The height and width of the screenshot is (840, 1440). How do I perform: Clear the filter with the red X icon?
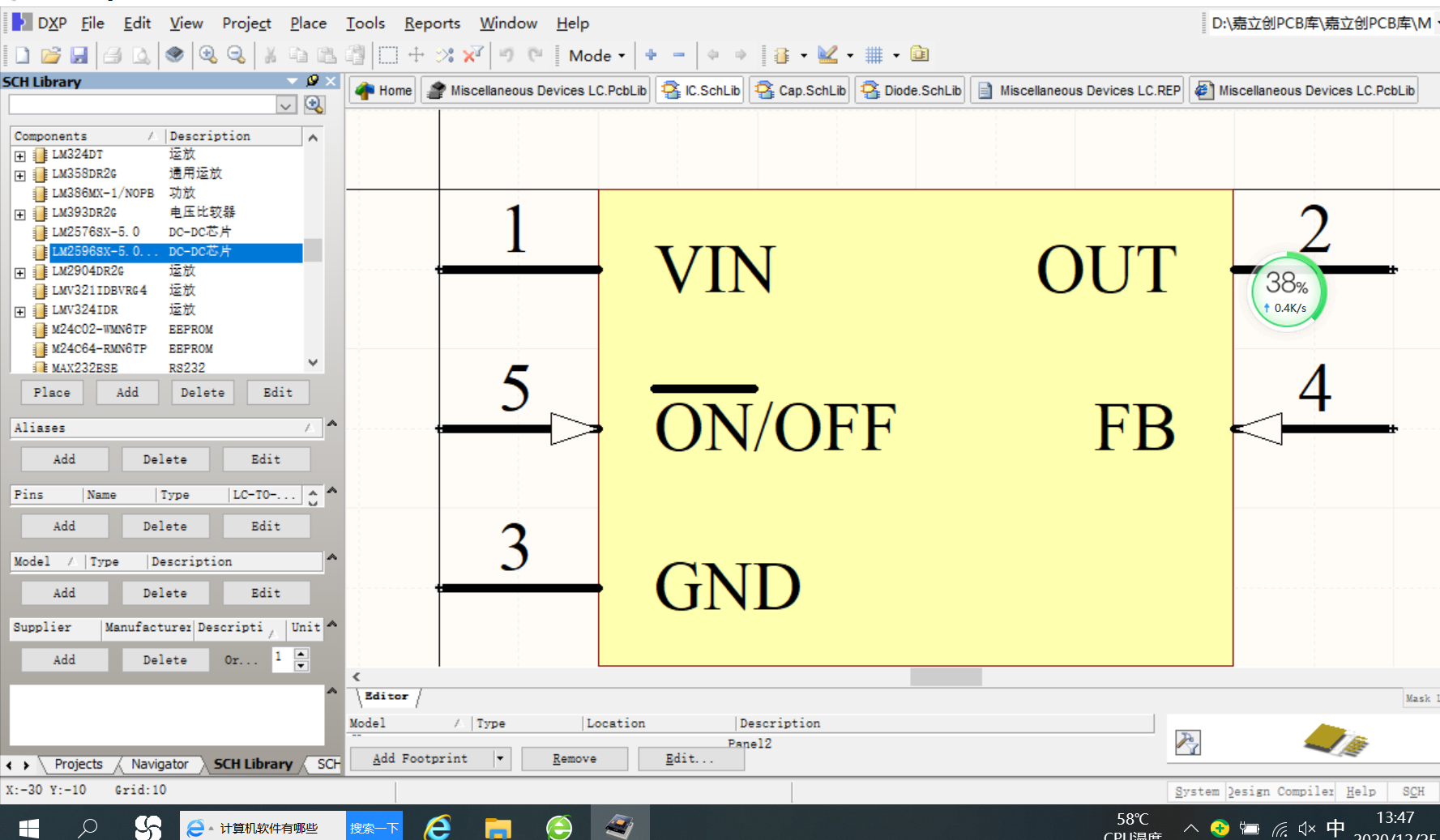(x=472, y=55)
